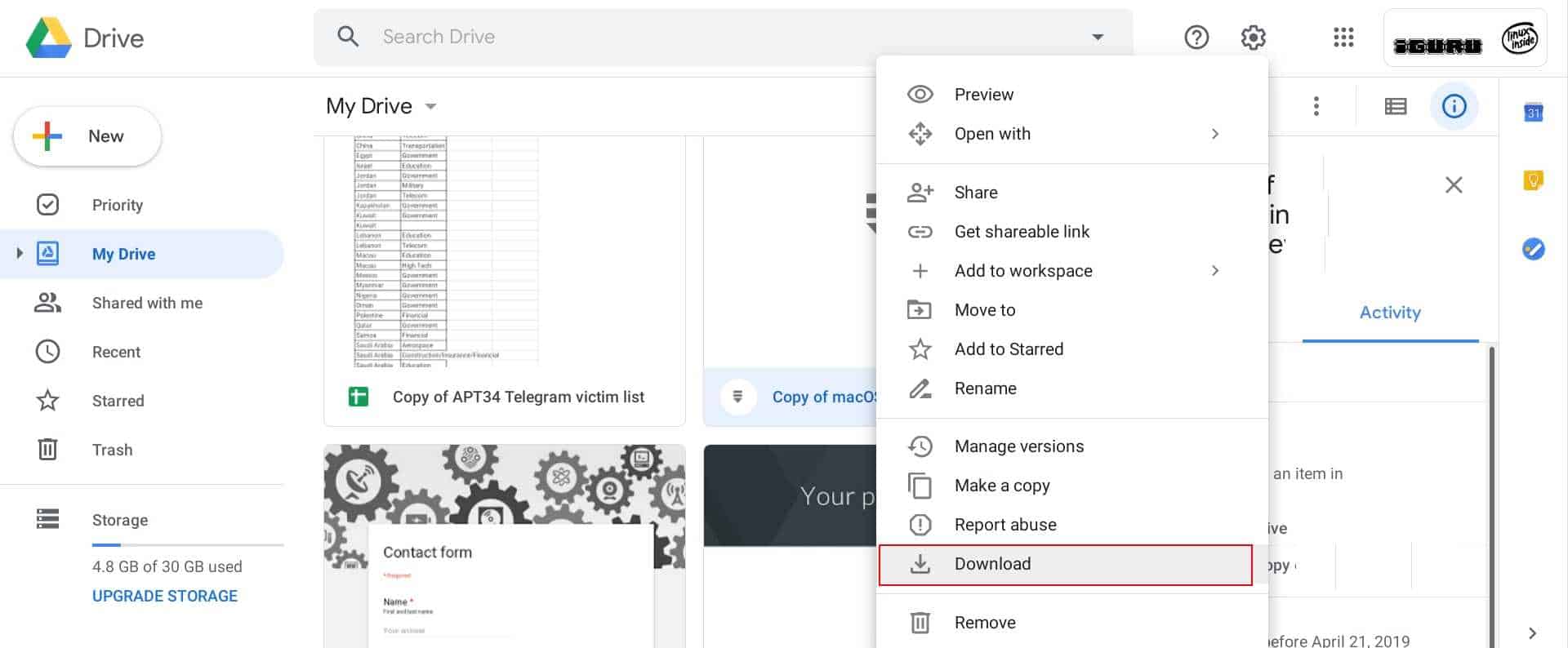Screen dimensions: 1568x648
Task: Open Google Calendar side panel icon
Action: [x=1534, y=113]
